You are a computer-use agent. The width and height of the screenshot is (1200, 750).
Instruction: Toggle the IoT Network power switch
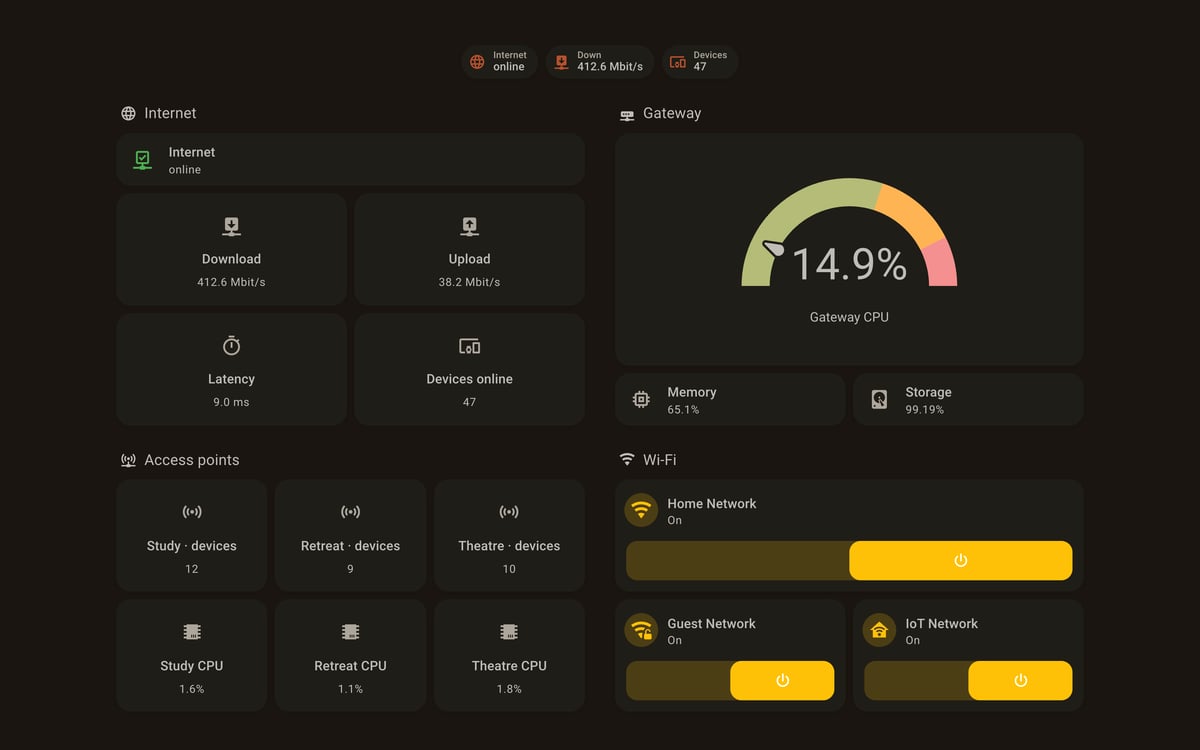click(x=968, y=681)
